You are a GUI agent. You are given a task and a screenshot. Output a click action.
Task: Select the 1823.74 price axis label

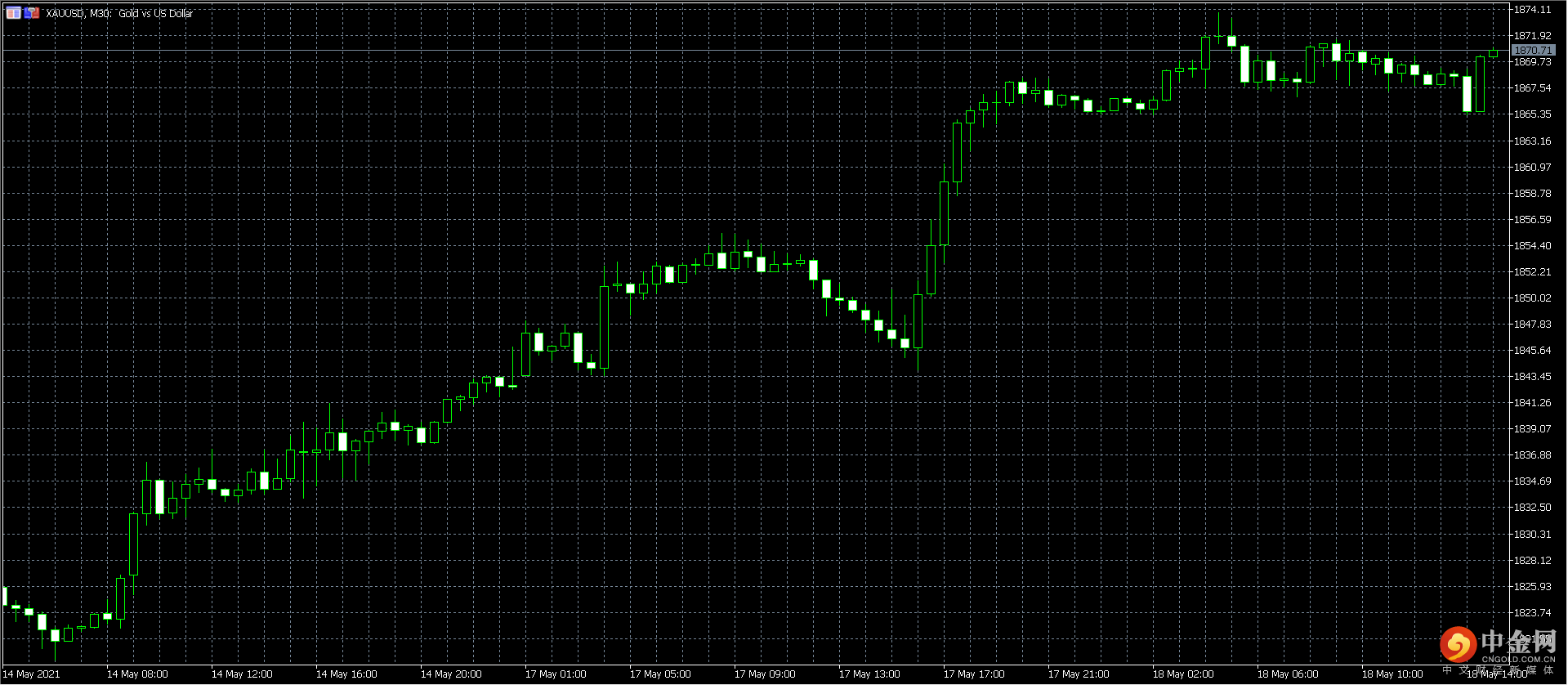pos(1533,613)
